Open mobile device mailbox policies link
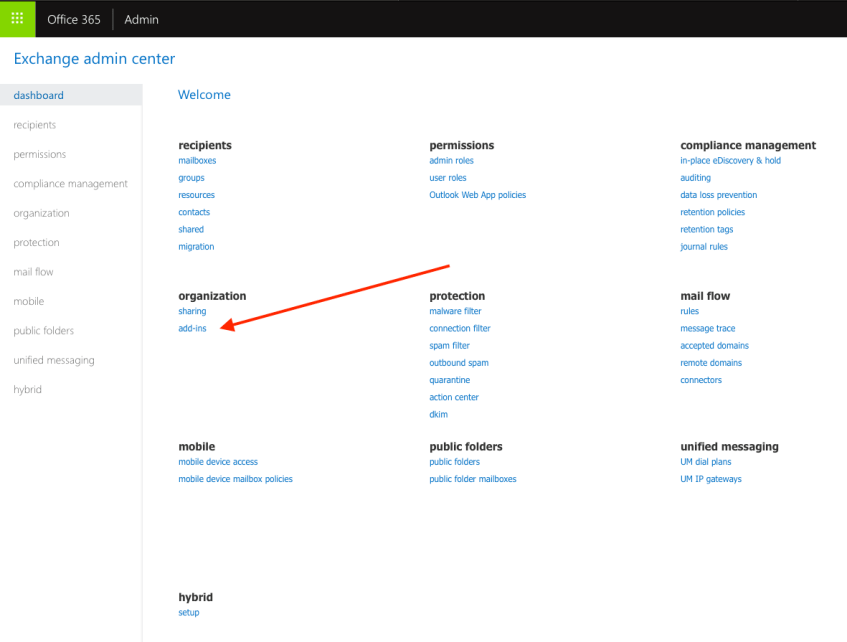 (x=235, y=480)
